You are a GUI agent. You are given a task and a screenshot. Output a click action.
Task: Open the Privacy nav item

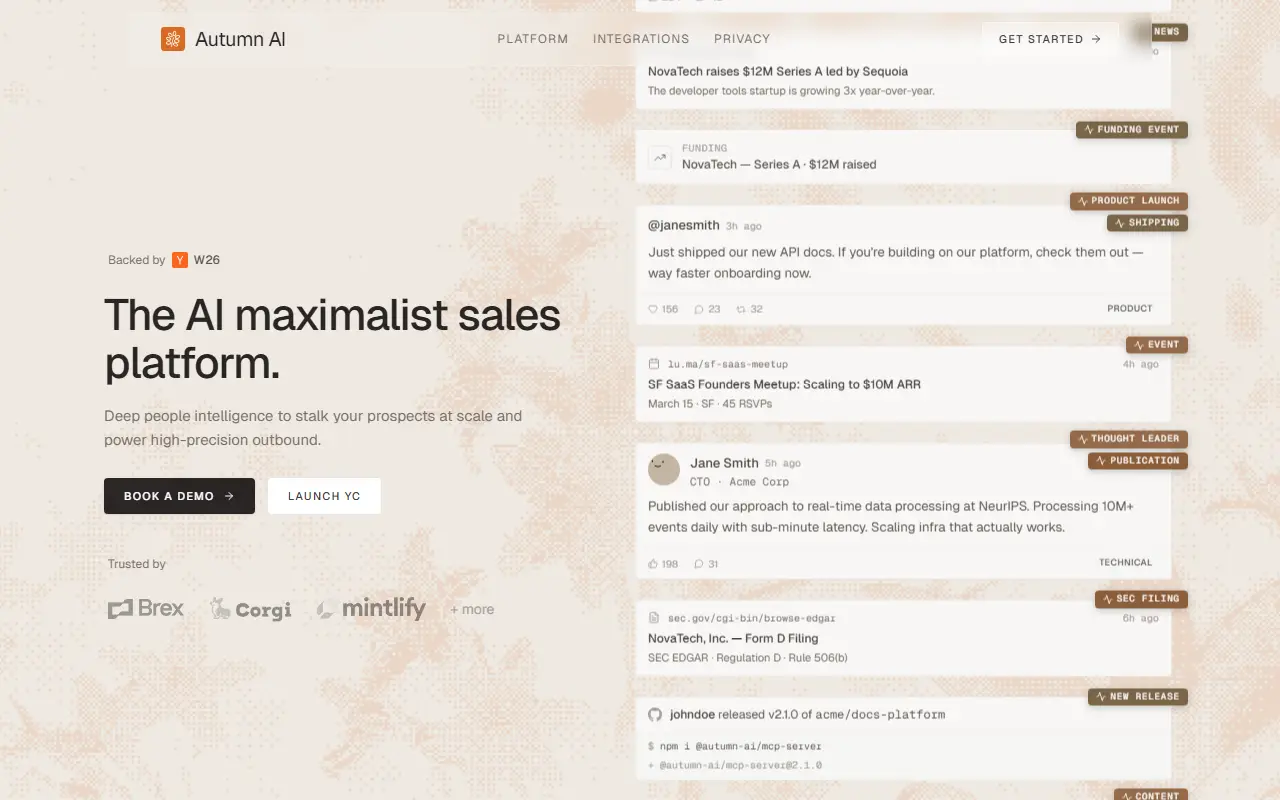coord(742,39)
